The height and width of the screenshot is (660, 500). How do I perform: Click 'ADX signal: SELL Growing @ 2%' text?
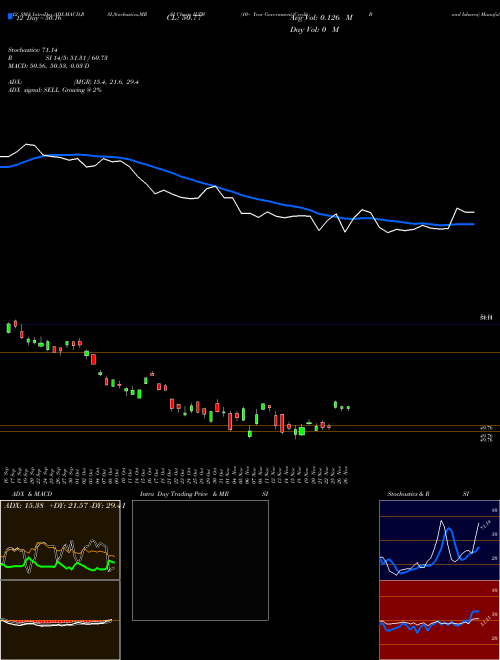pos(55,90)
